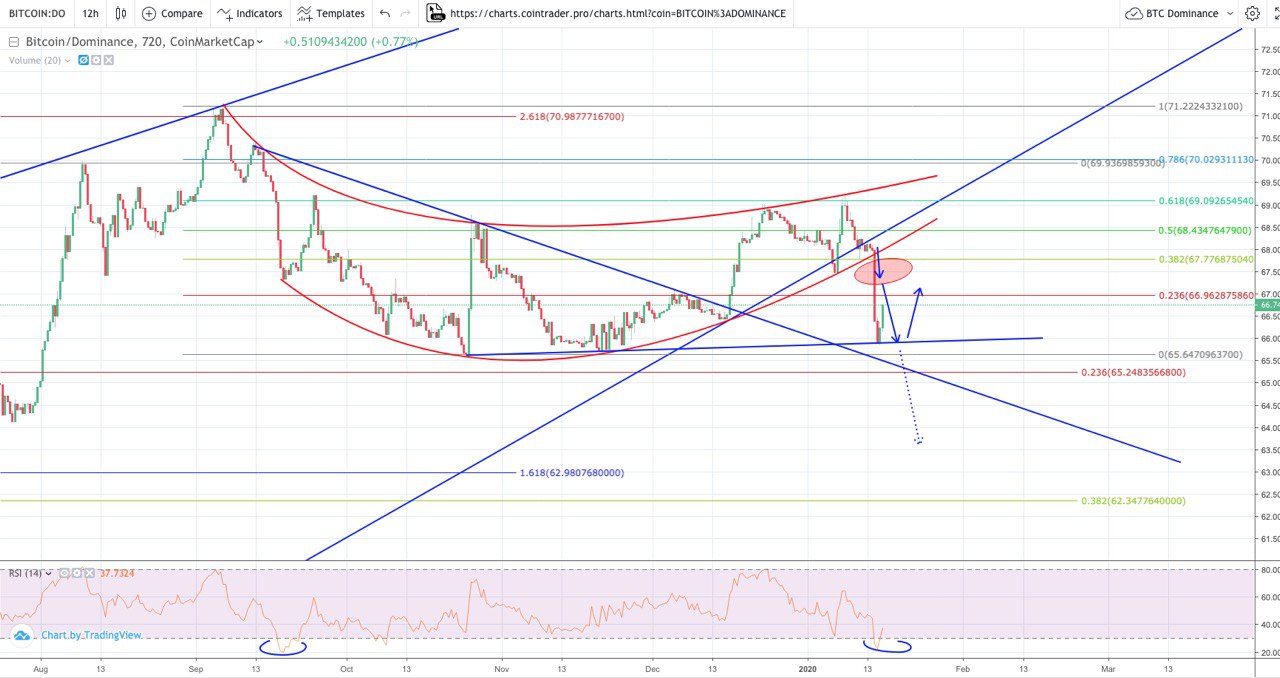Image resolution: width=1280 pixels, height=678 pixels.
Task: Change the 12h time interval
Action: pyautogui.click(x=91, y=14)
